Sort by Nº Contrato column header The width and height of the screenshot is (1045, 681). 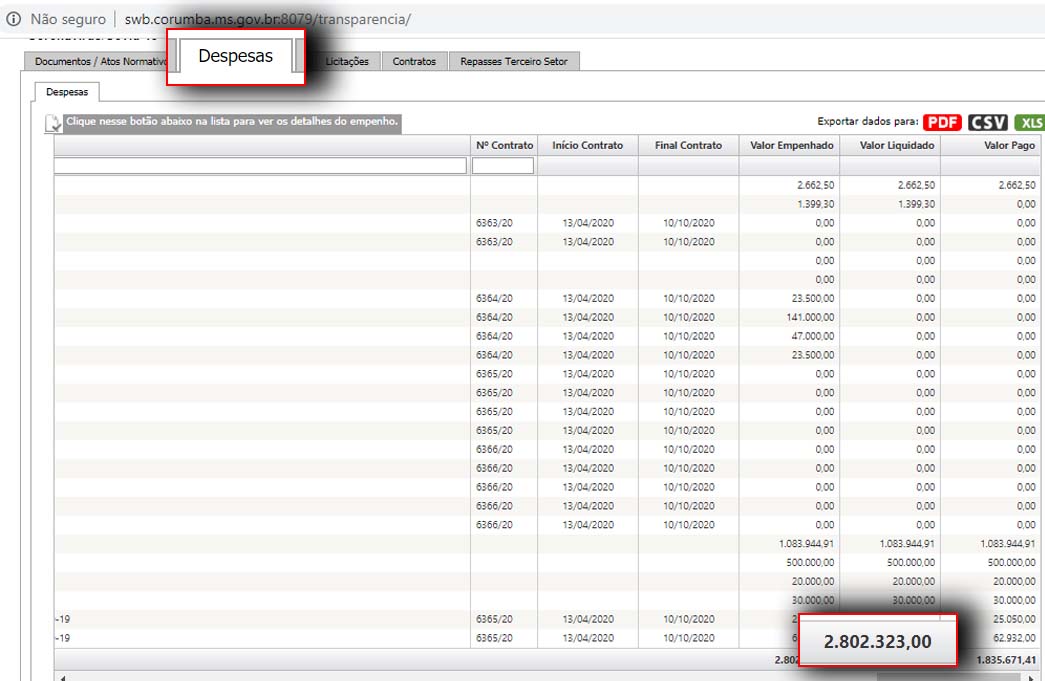[x=504, y=145]
